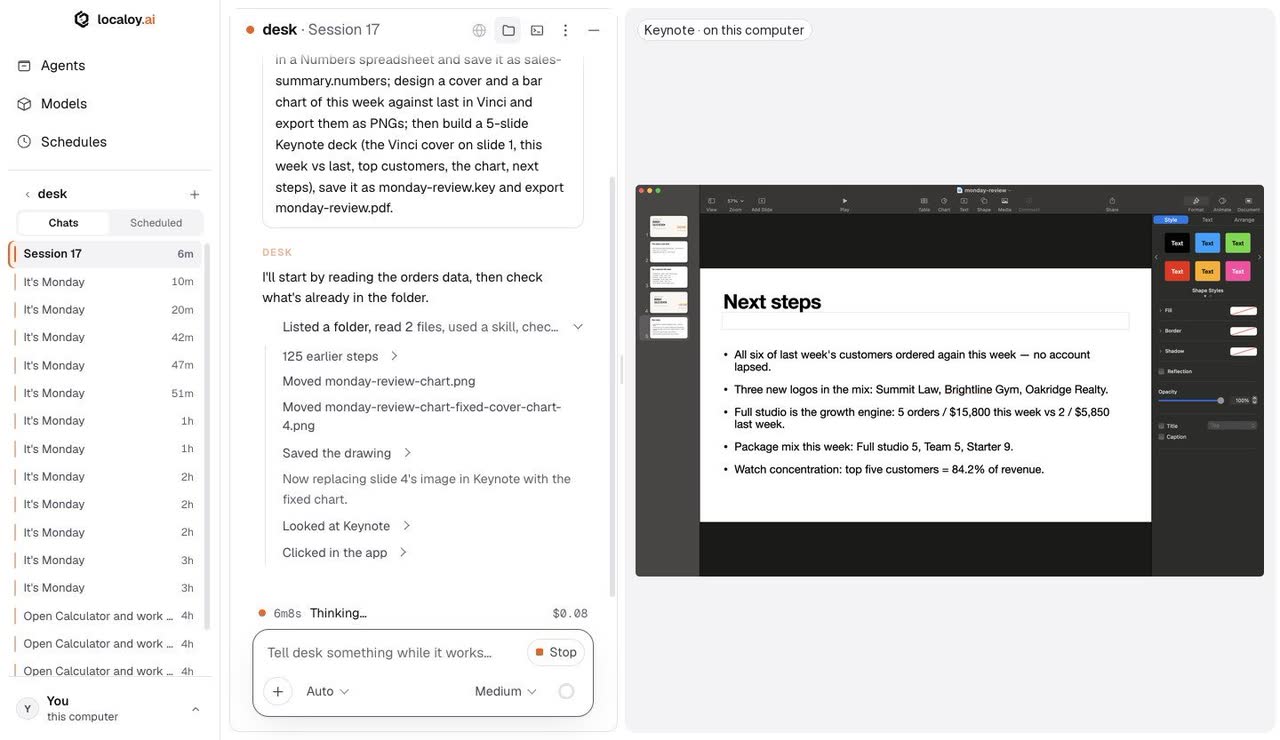1280x740 pixels.
Task: Click Keynote's Document toolbar icon
Action: [x=1248, y=201]
